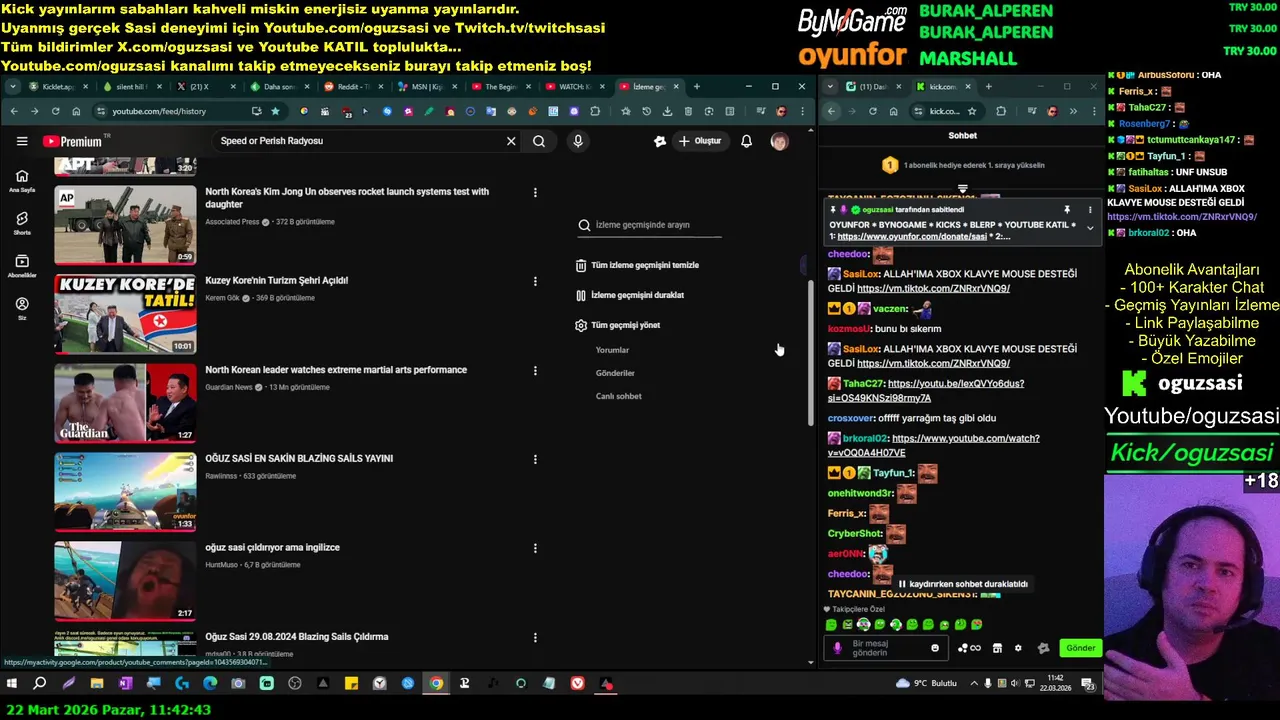This screenshot has height=720, width=1280.
Task: Open the Windows Start menu
Action: [x=12, y=684]
